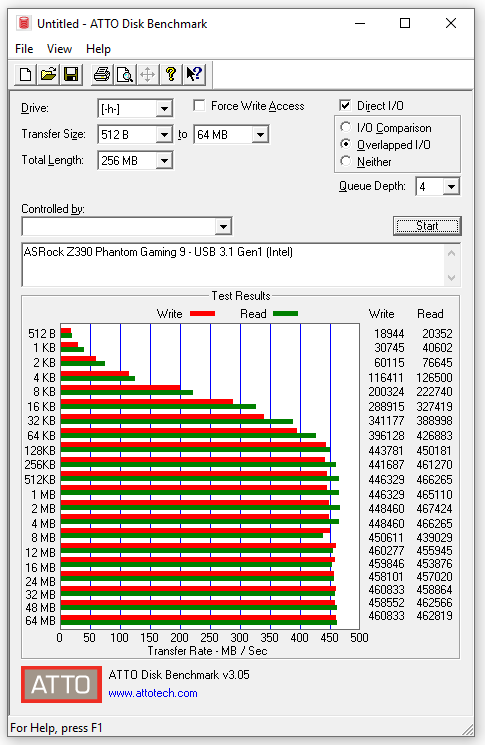485x745 pixels.
Task: Expand the Drive dropdown
Action: click(164, 109)
